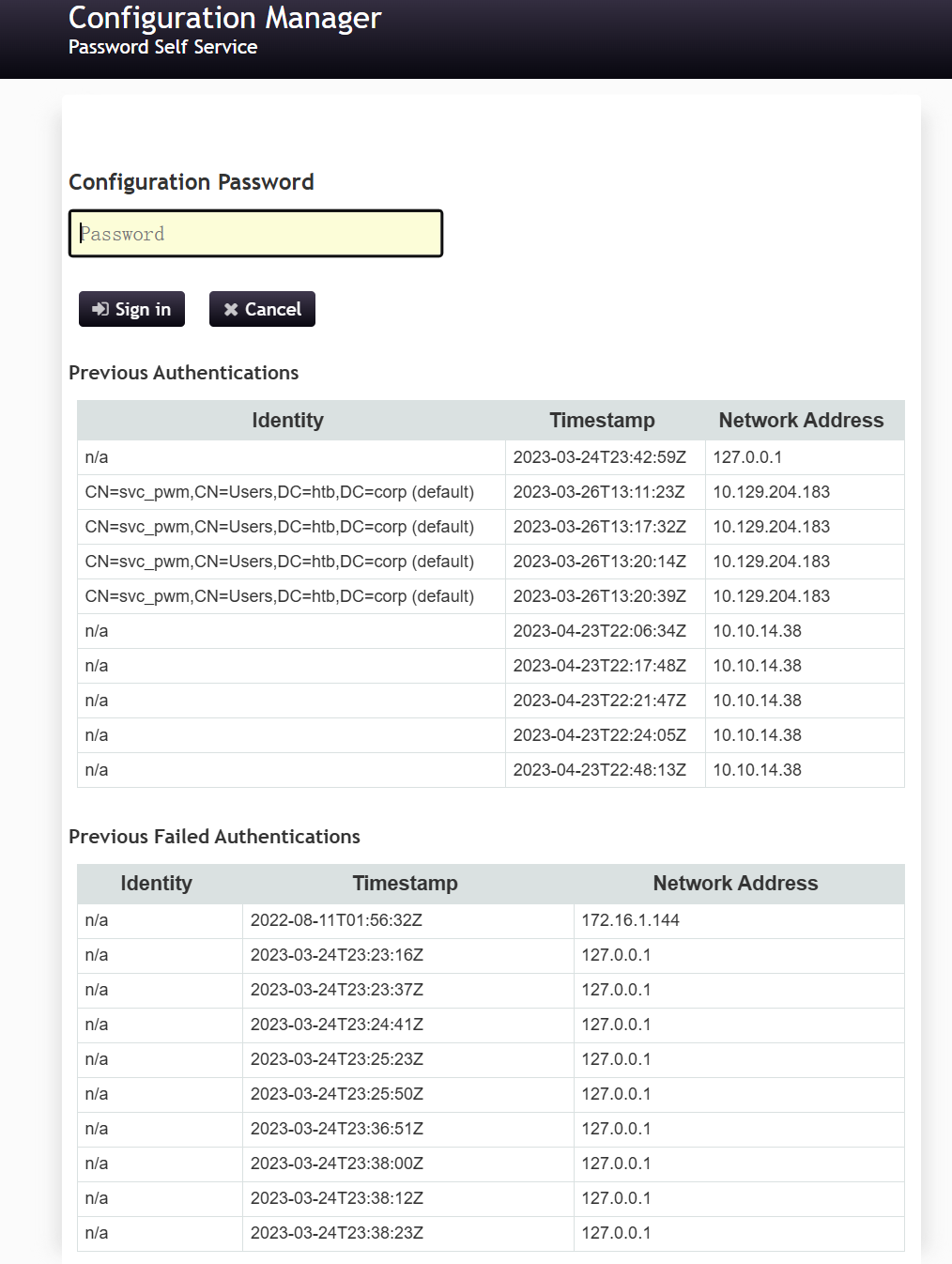Click the X icon on Cancel button

(x=231, y=309)
